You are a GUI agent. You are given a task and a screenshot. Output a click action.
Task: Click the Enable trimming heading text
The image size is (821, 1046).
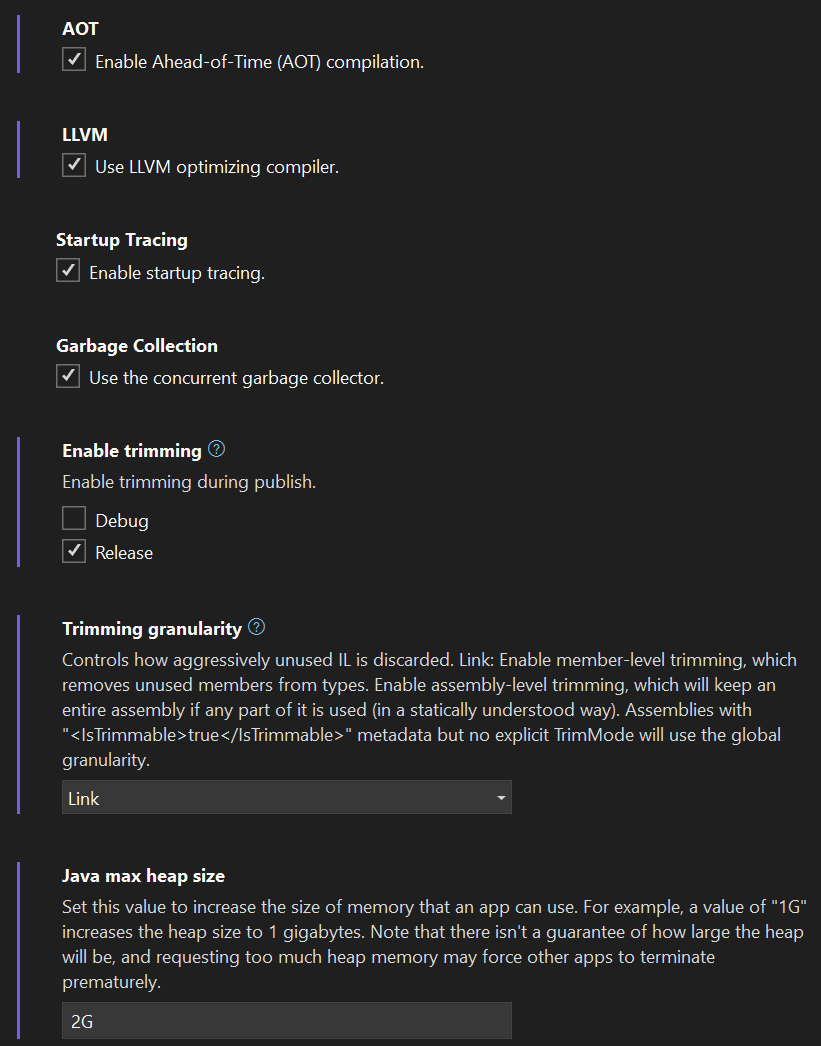click(132, 451)
